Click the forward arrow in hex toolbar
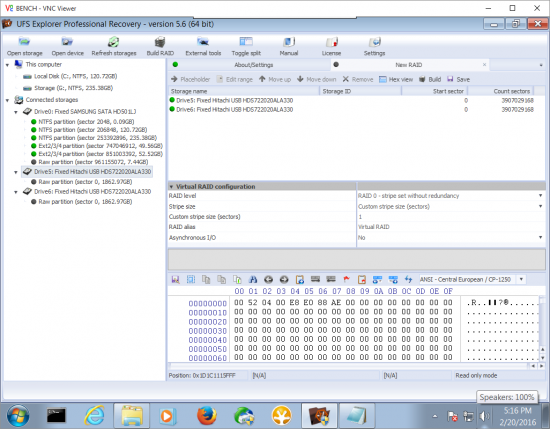Screen dimensions: 550x429 [x=284, y=280]
